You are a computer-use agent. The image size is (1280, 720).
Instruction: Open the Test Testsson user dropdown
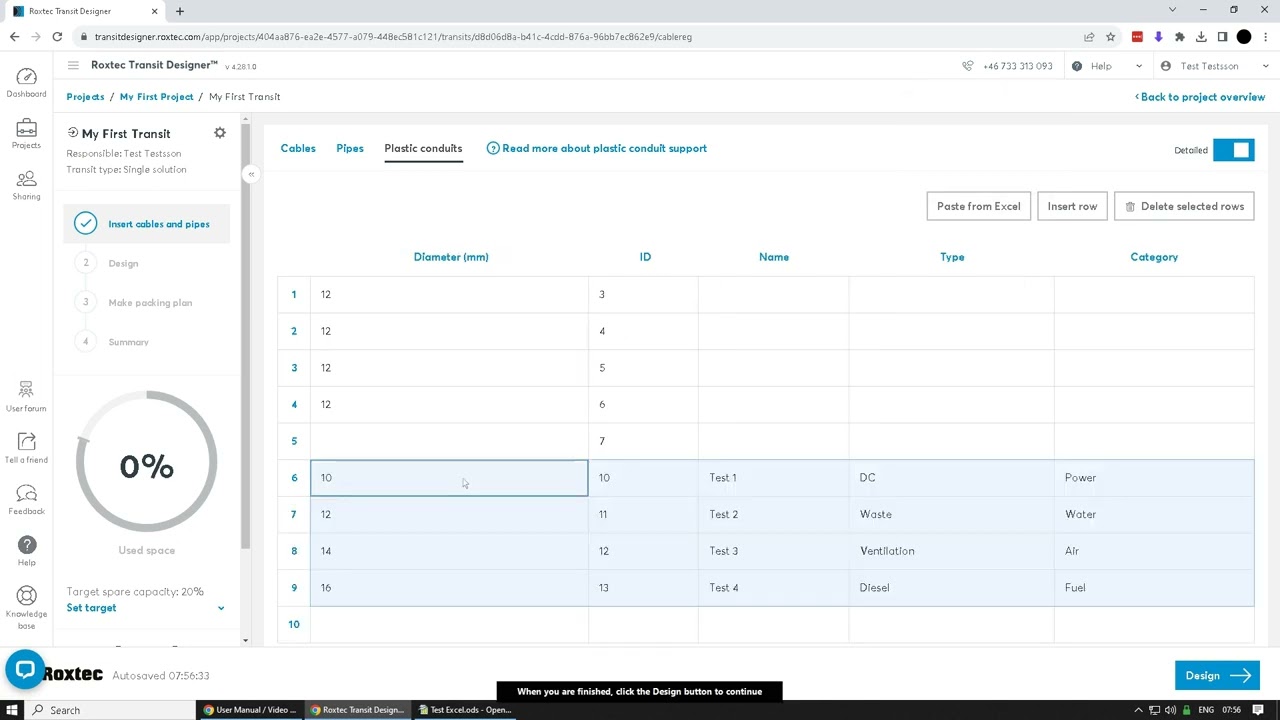pos(1214,66)
